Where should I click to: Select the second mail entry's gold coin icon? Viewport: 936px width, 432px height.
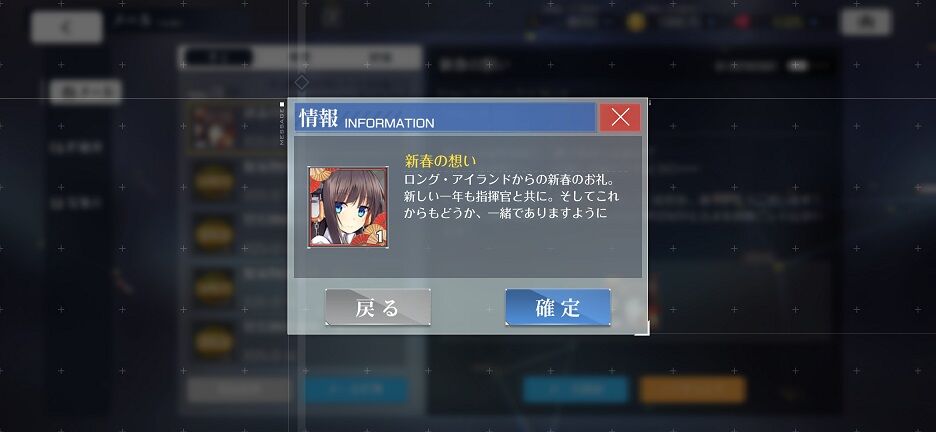click(214, 182)
